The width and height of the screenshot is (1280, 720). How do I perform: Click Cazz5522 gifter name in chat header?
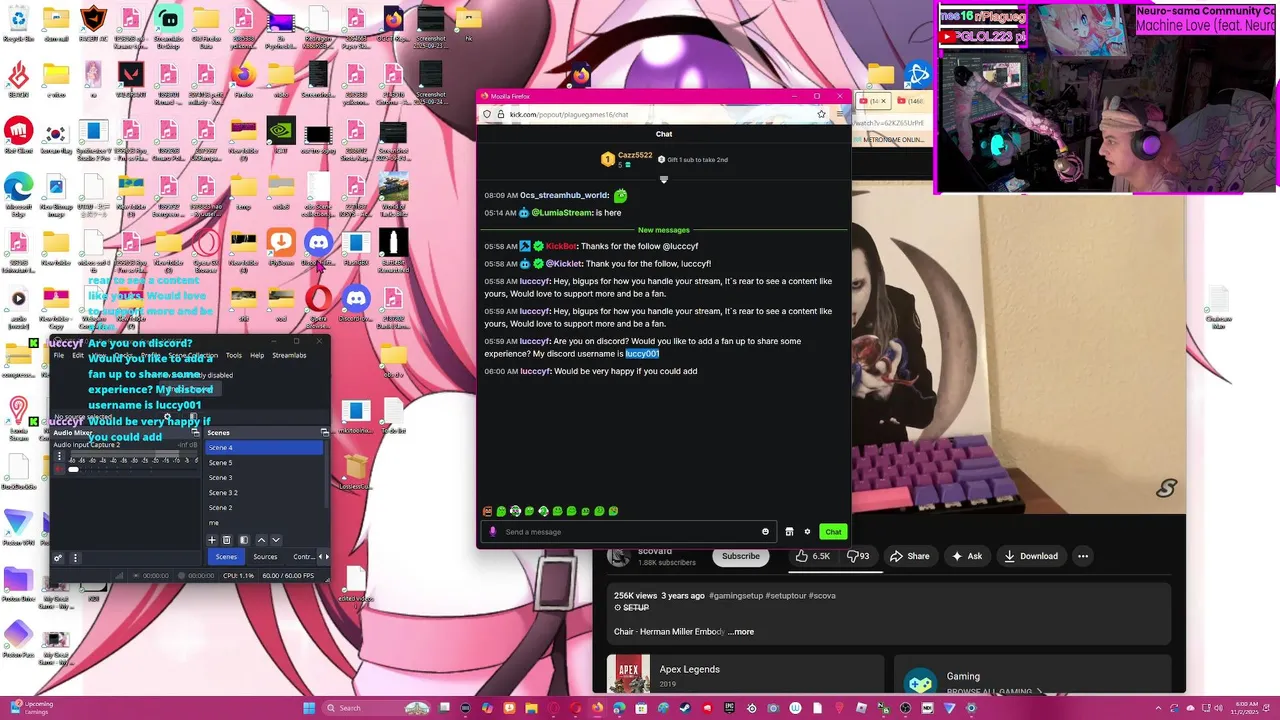tap(635, 155)
